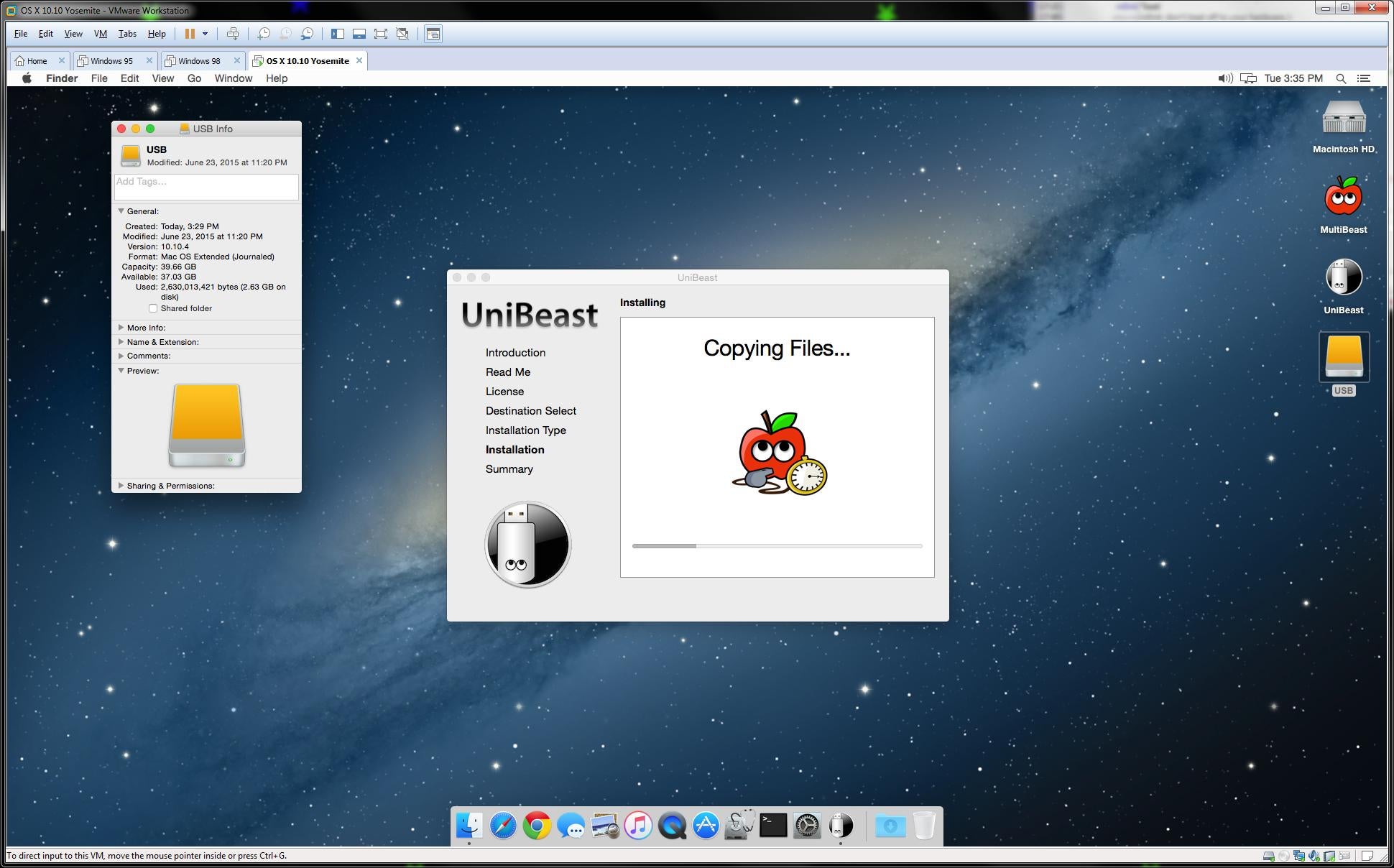Viewport: 1394px width, 868px height.
Task: Expand Sharing & Permissions section
Action: tap(121, 486)
